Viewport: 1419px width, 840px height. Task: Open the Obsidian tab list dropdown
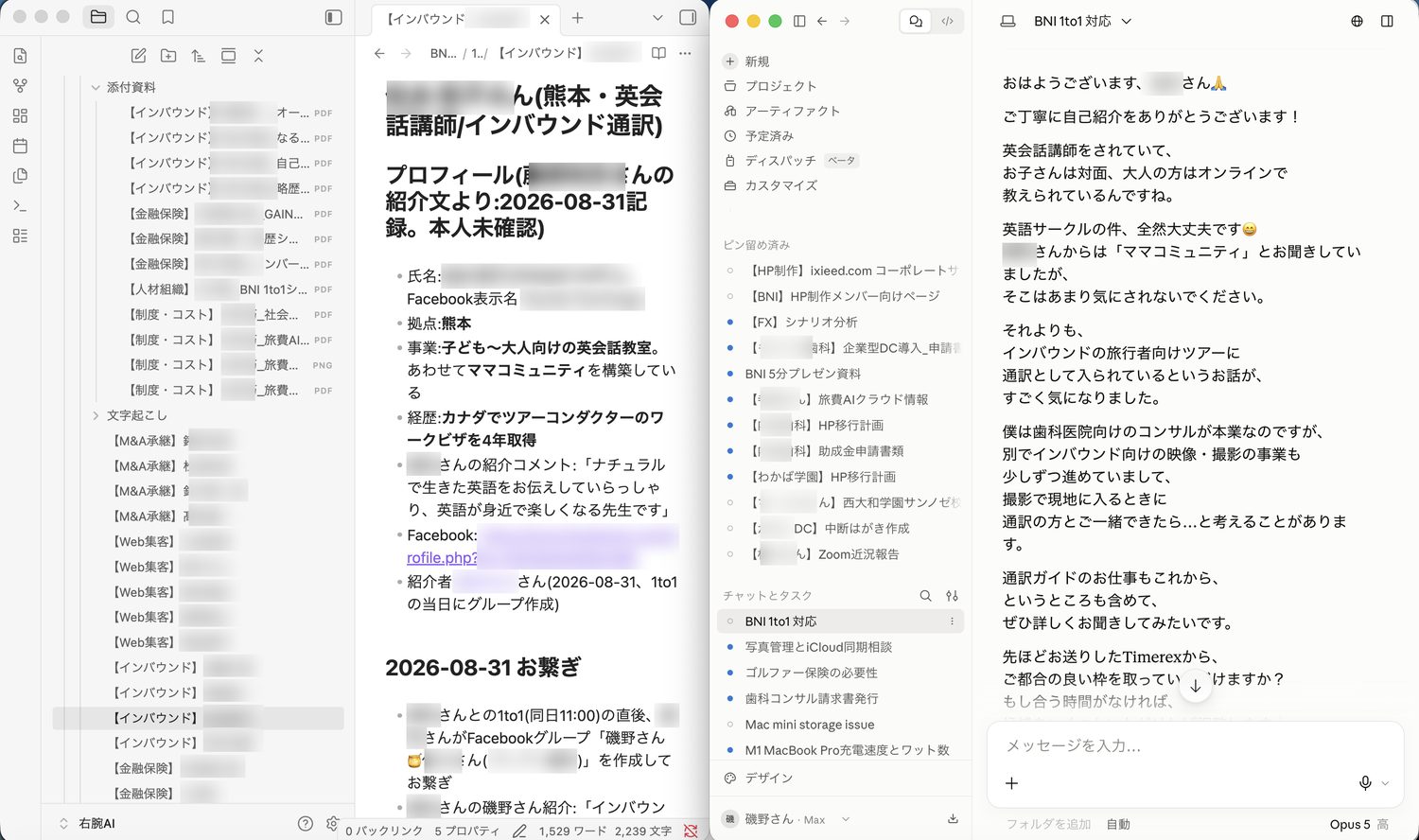point(657,18)
